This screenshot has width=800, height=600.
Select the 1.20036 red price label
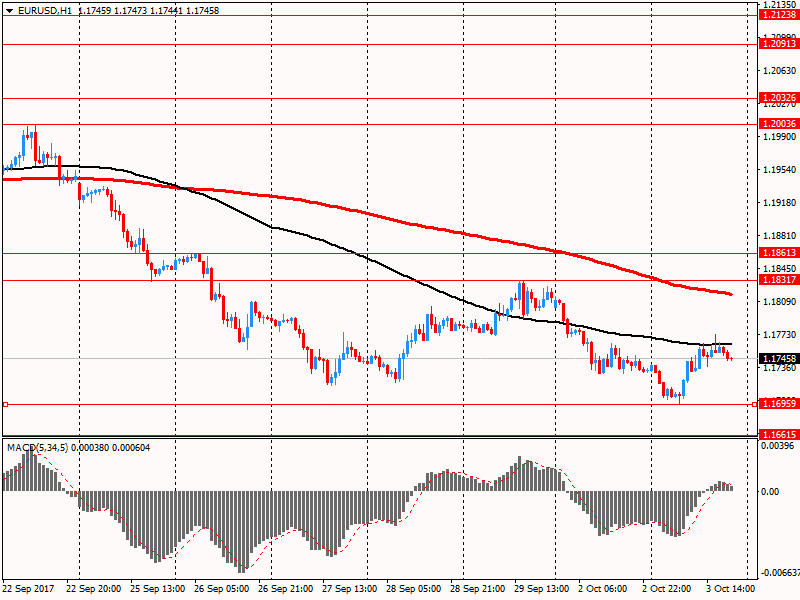[x=779, y=123]
